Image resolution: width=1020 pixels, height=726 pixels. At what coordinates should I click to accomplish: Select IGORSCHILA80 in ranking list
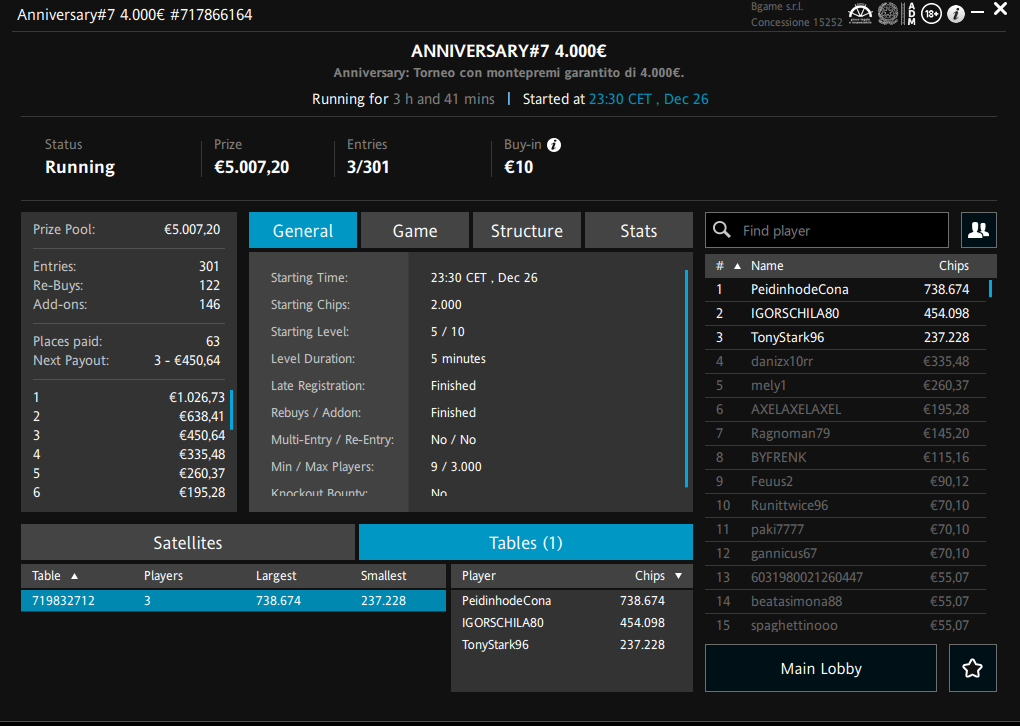click(846, 314)
